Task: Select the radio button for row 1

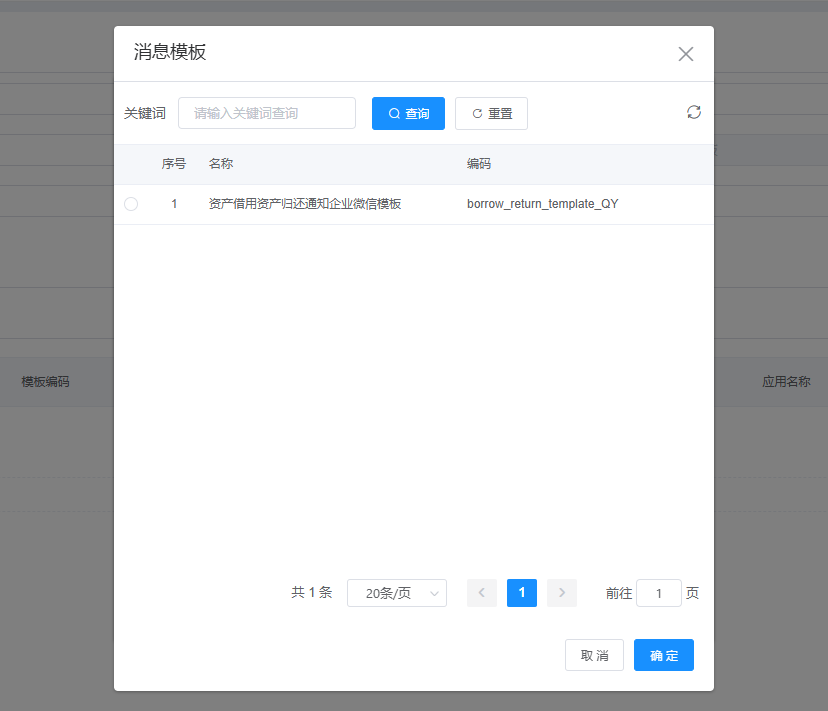Action: (131, 204)
